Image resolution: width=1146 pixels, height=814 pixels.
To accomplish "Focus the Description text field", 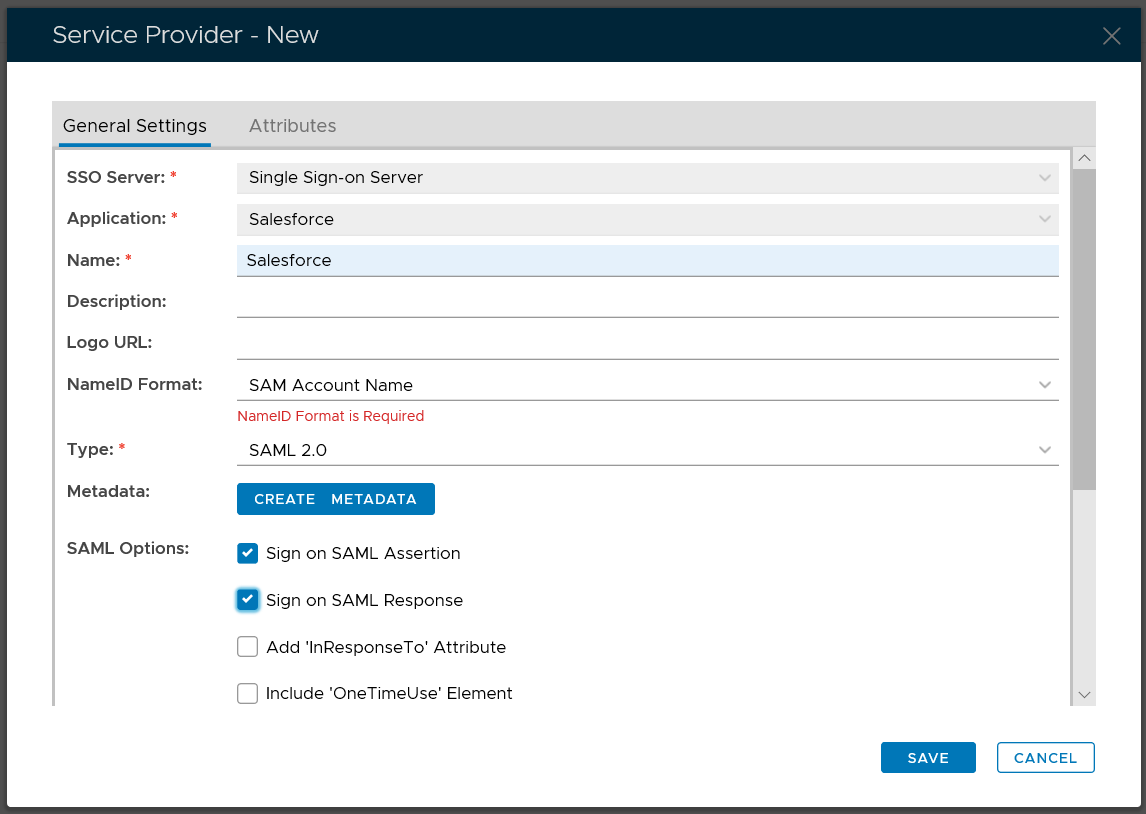I will click(647, 302).
